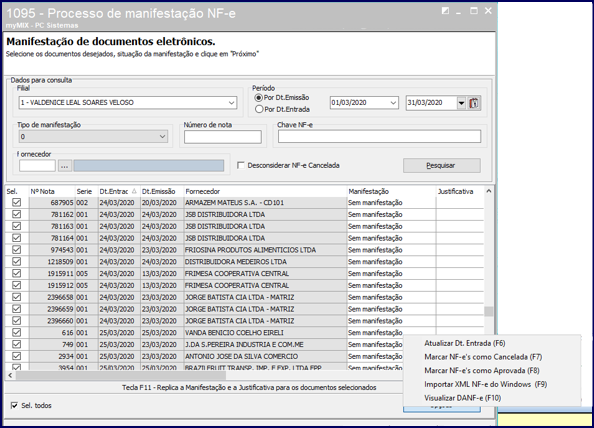
Task: Choose Importar XML NF-e do Windows (F9)
Action: (x=485, y=384)
